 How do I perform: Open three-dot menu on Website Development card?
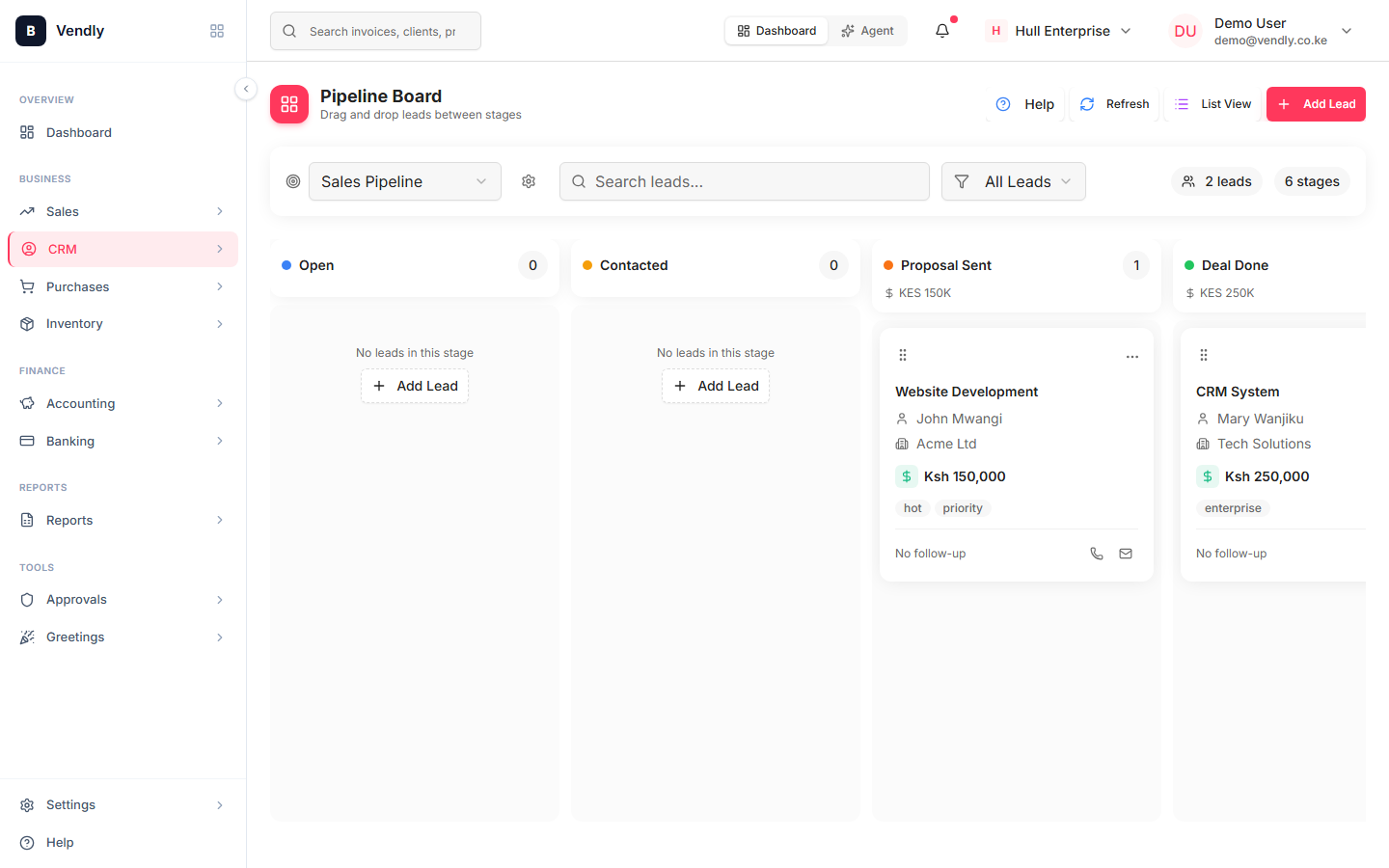1132,357
